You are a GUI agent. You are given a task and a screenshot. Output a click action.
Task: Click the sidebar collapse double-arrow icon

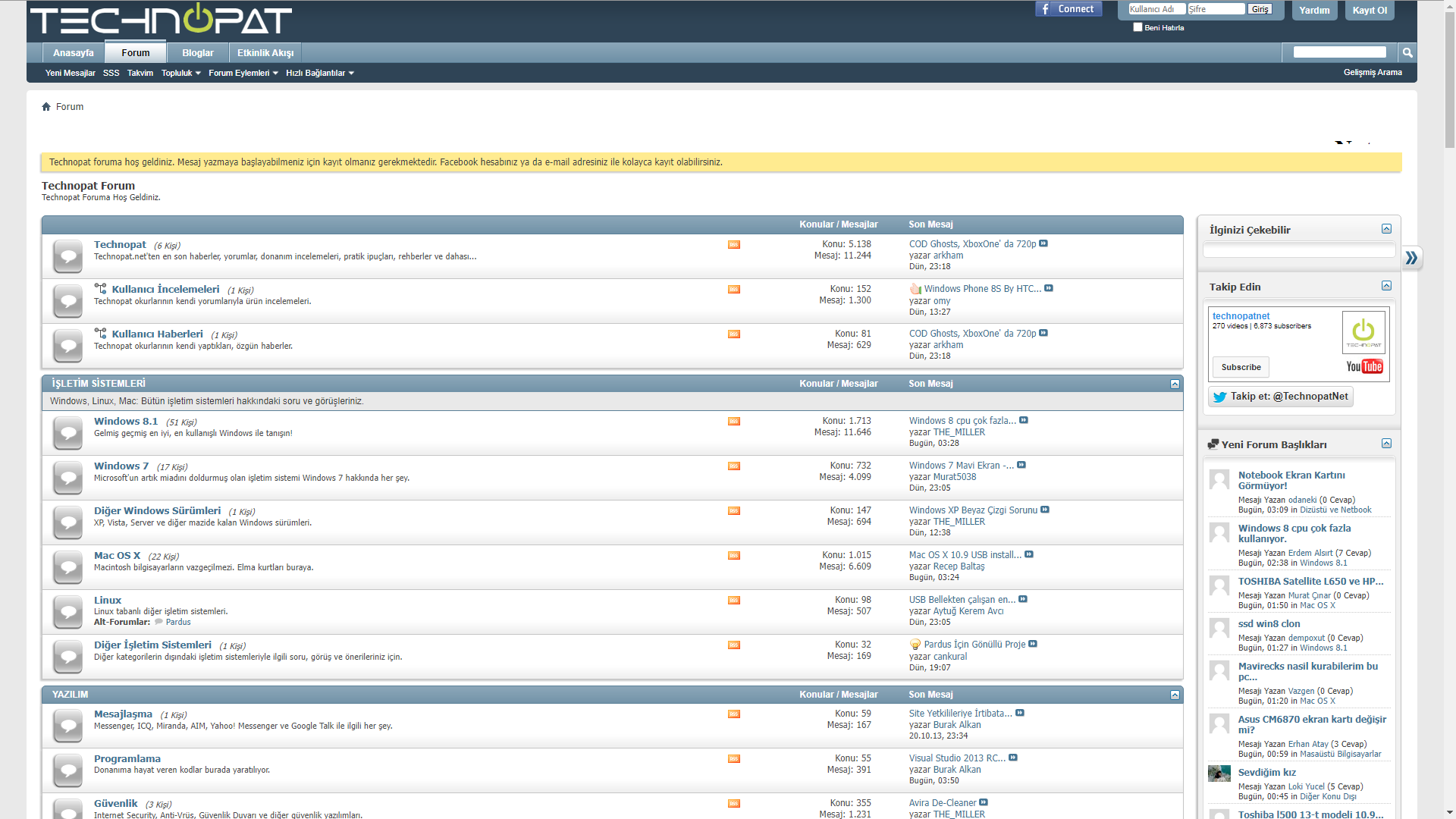[1411, 258]
